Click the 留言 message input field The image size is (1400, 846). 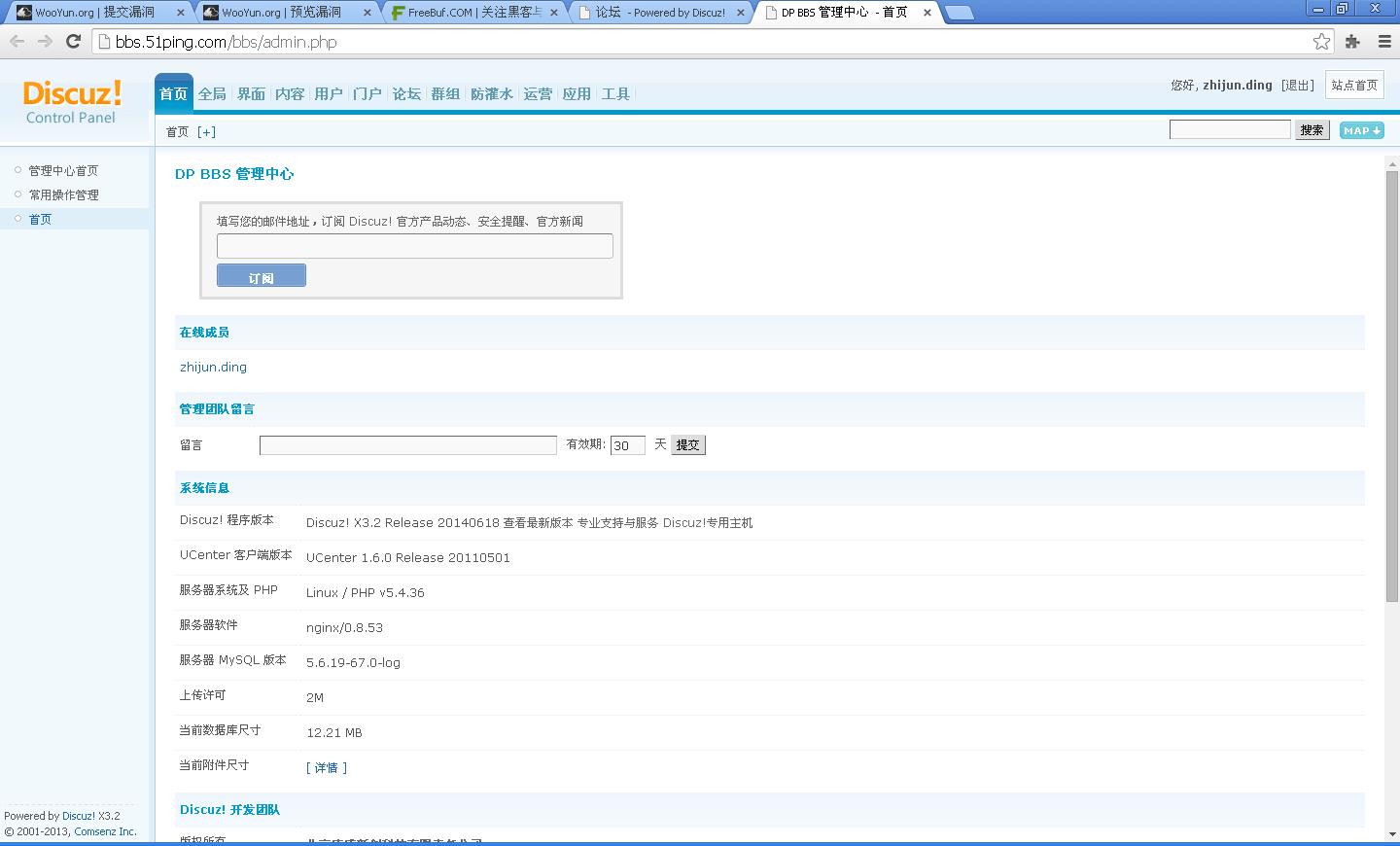coord(408,445)
